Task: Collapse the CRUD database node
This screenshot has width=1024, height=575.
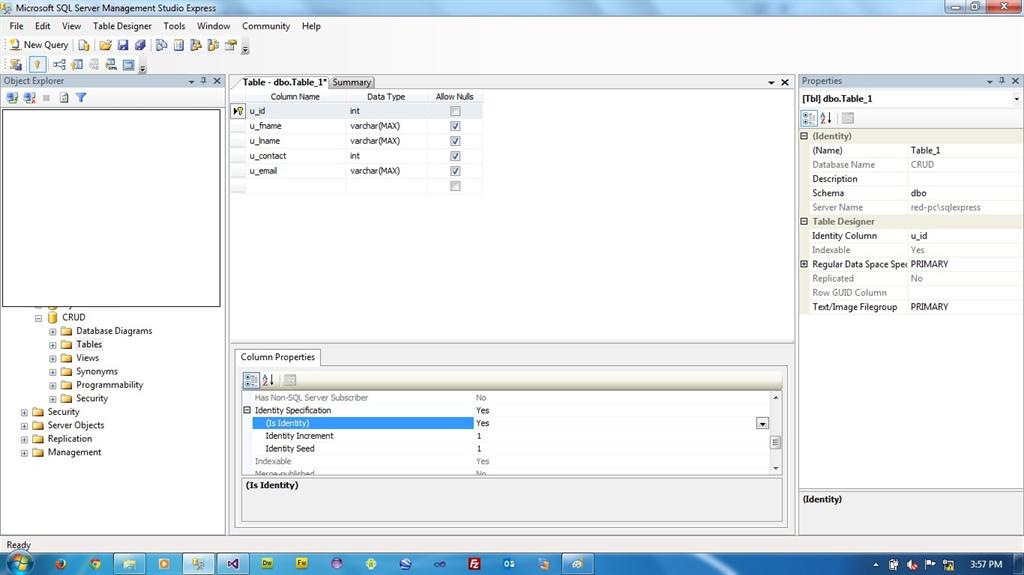Action: point(39,318)
